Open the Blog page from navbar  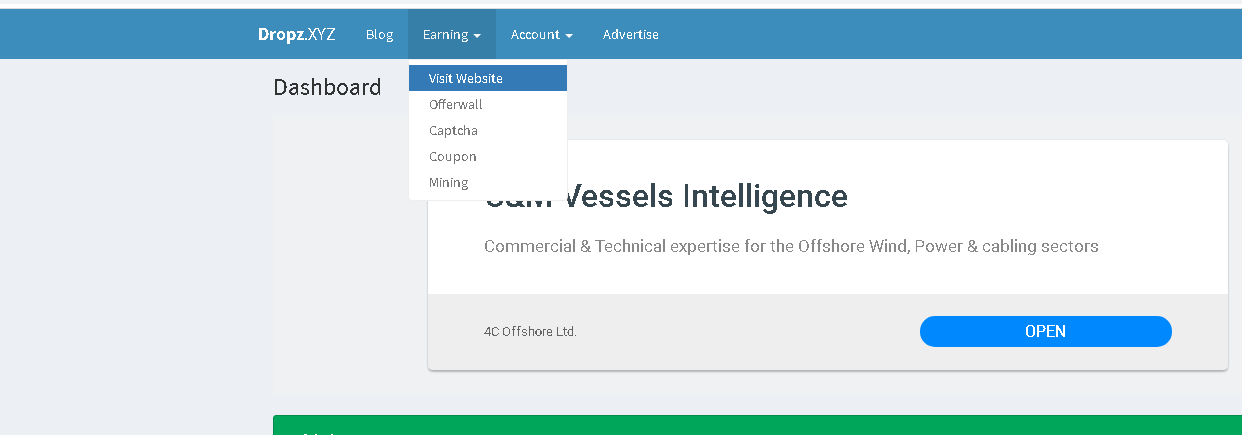379,34
